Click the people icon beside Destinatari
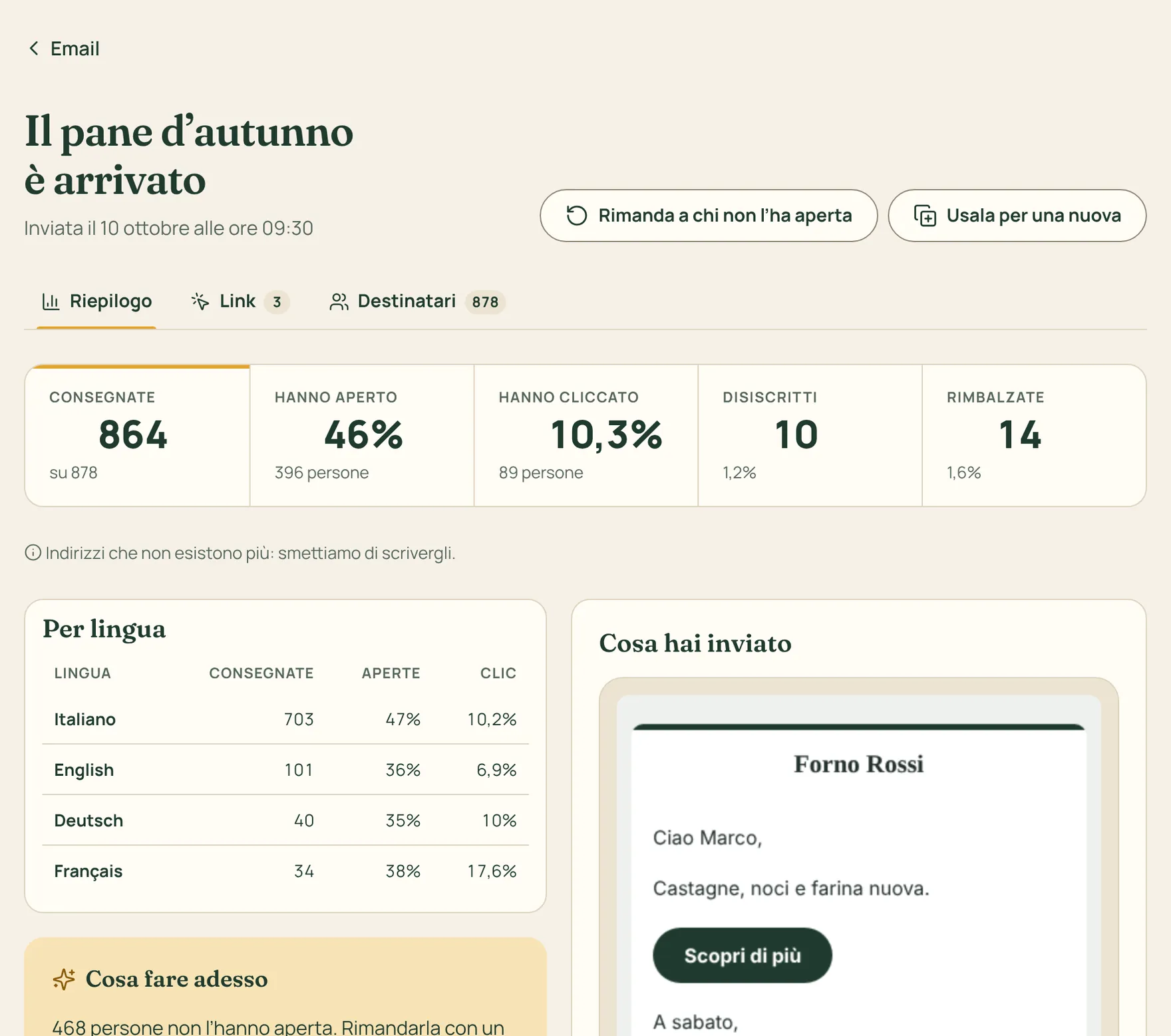Viewport: 1171px width, 1036px height. 339,301
